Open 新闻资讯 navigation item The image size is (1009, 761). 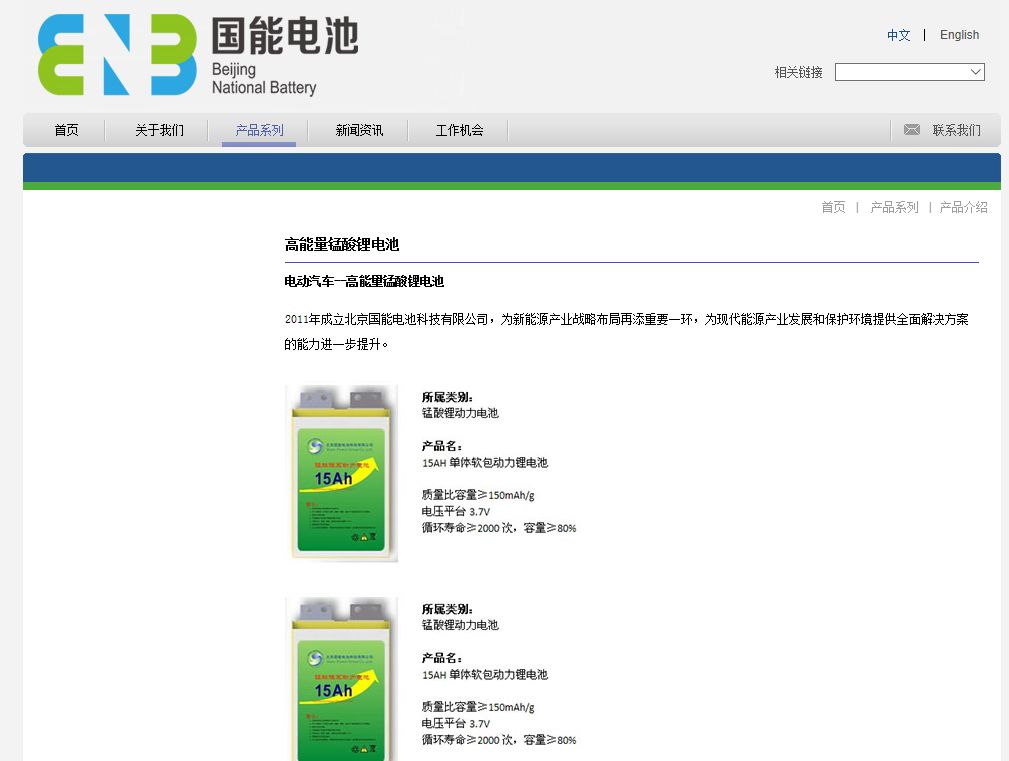[359, 130]
